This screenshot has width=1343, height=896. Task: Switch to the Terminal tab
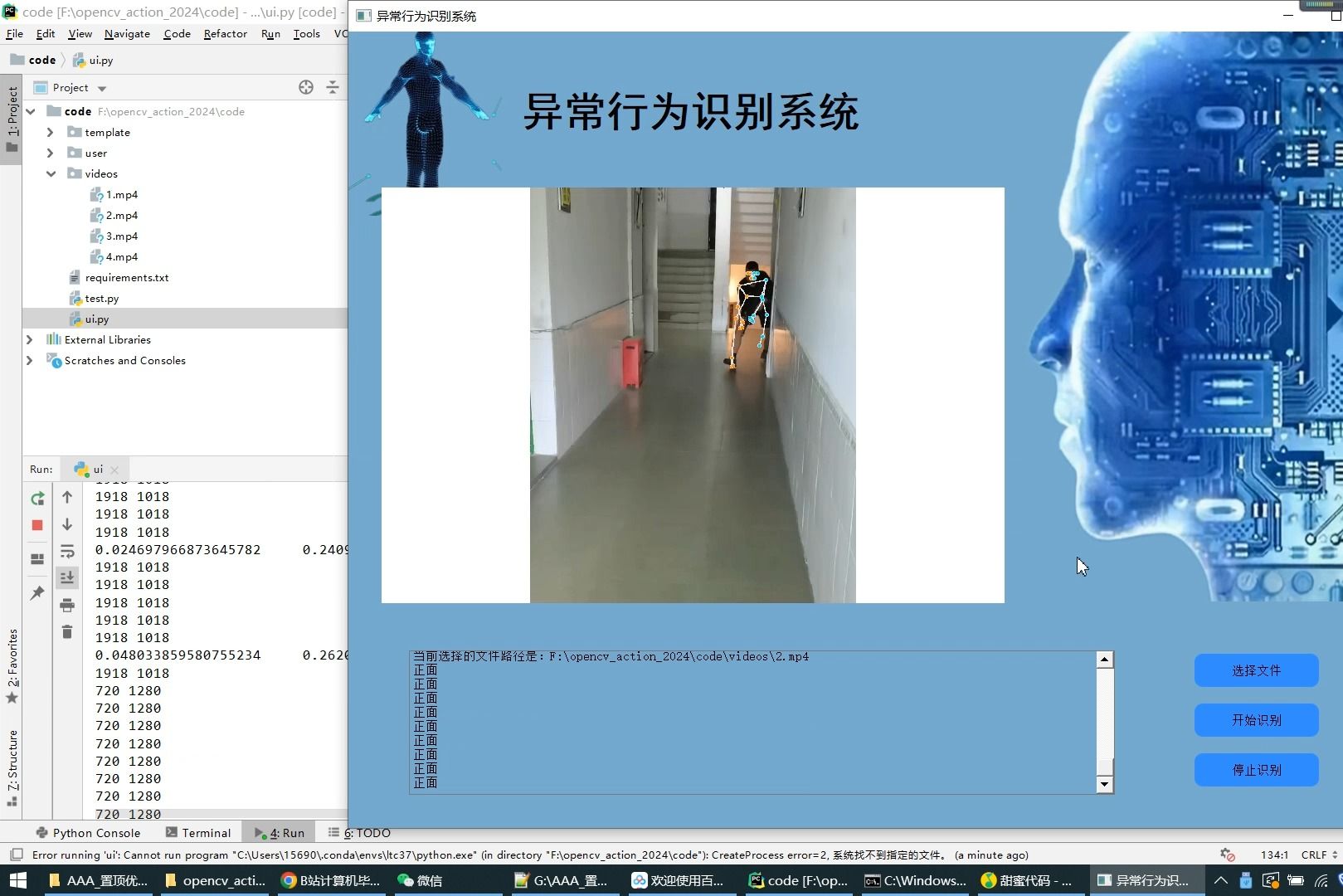(x=198, y=833)
